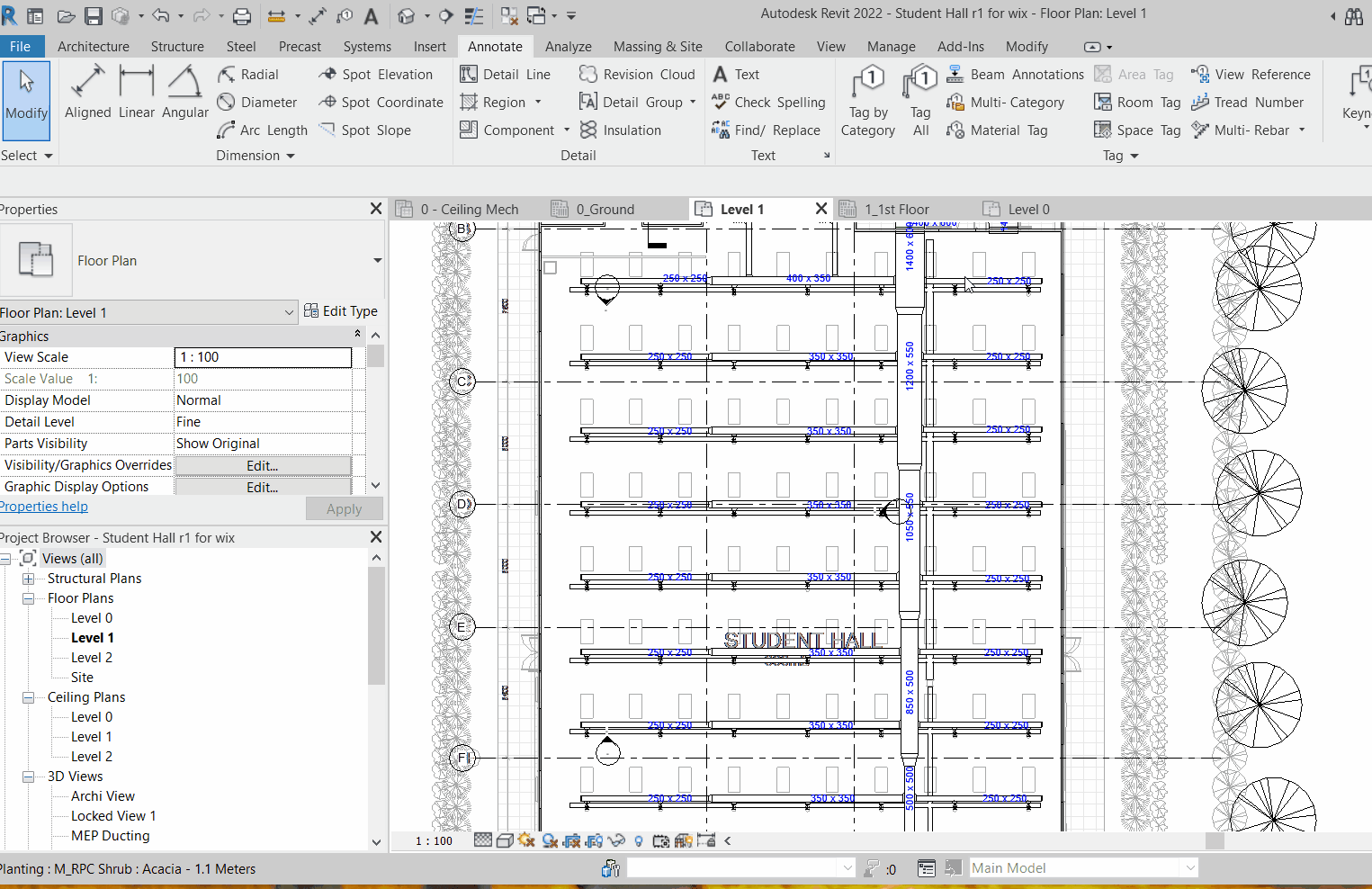Expand the Tag panel dropdown

click(x=1121, y=156)
